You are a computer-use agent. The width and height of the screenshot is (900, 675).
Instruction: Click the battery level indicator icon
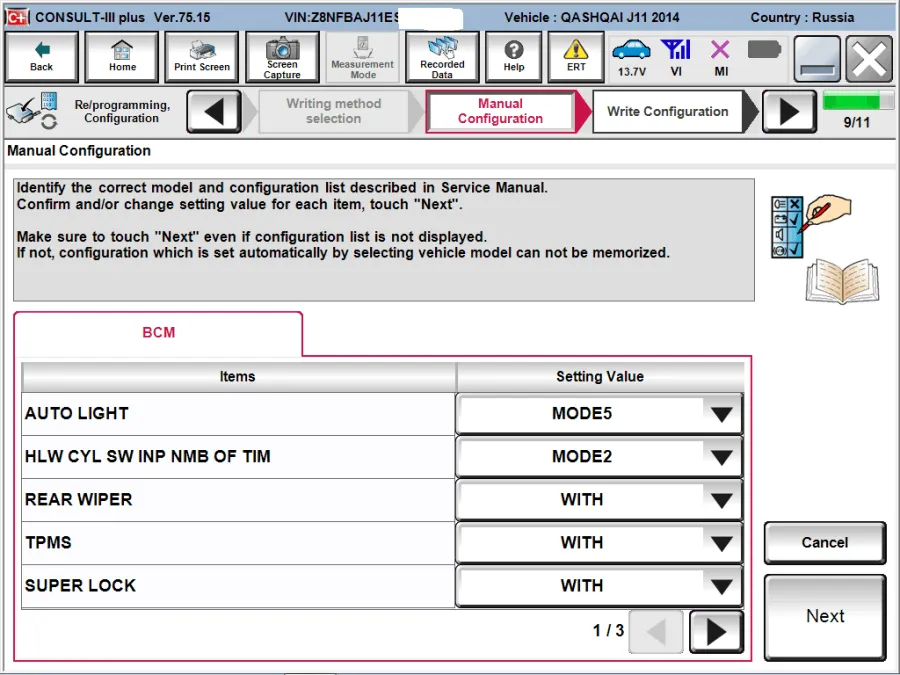[764, 50]
